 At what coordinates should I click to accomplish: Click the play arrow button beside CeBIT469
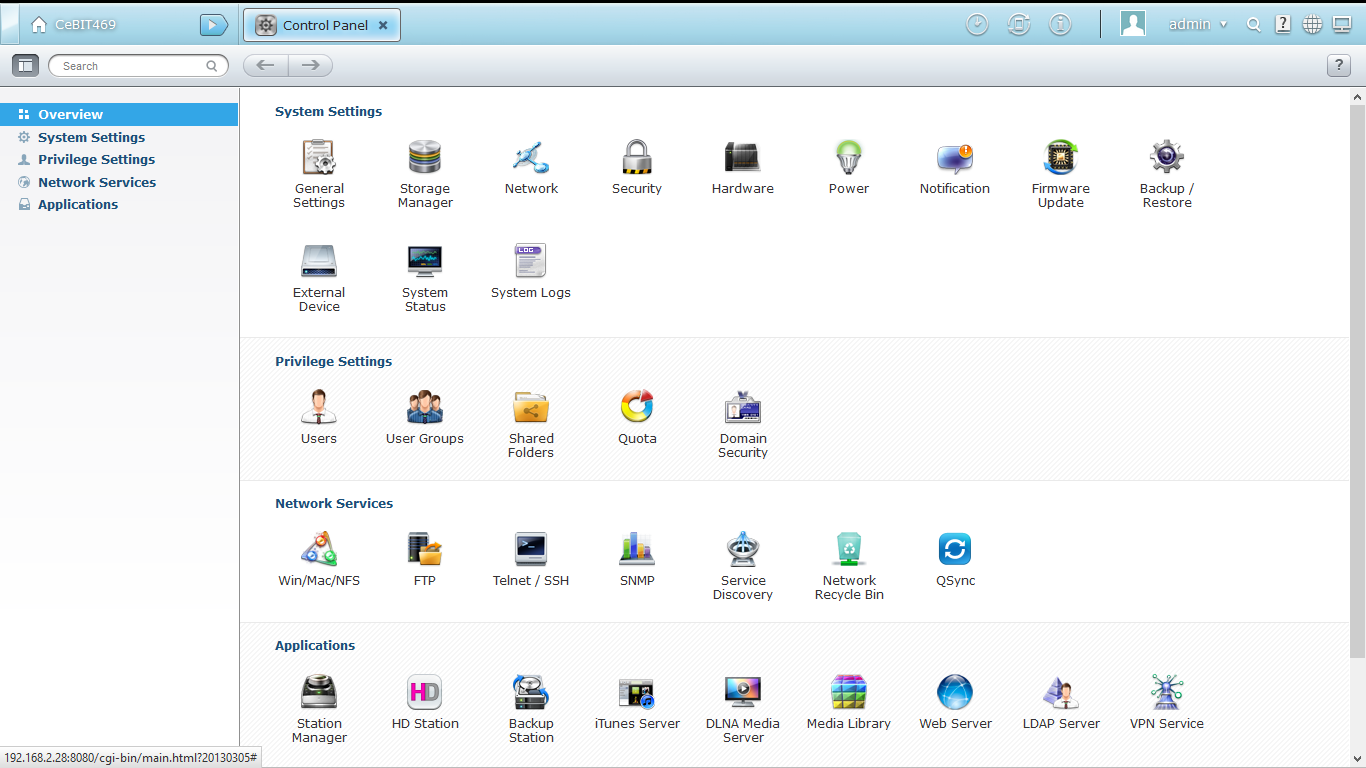coord(214,25)
